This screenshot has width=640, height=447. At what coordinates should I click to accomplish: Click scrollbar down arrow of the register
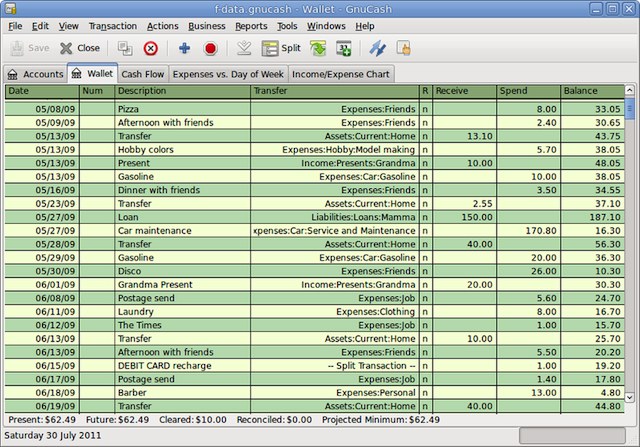point(629,397)
